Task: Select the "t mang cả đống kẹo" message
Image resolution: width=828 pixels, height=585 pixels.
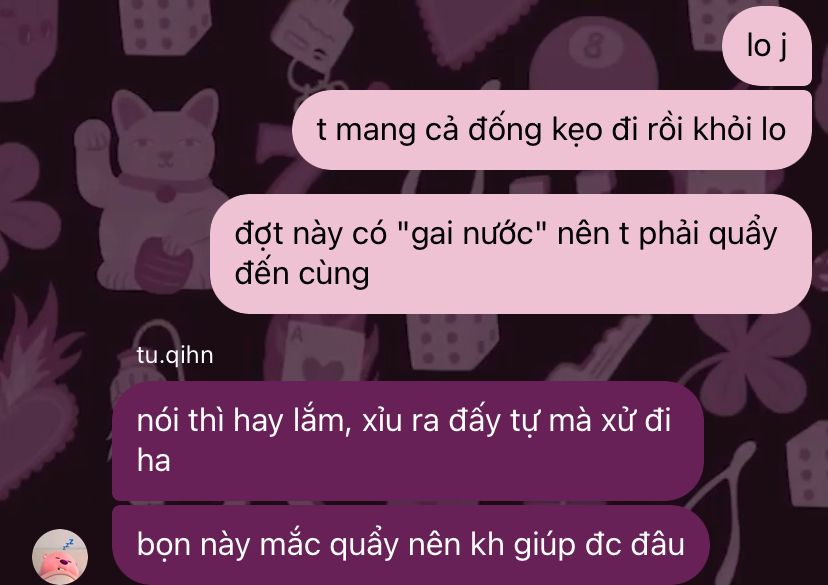Action: (x=551, y=130)
